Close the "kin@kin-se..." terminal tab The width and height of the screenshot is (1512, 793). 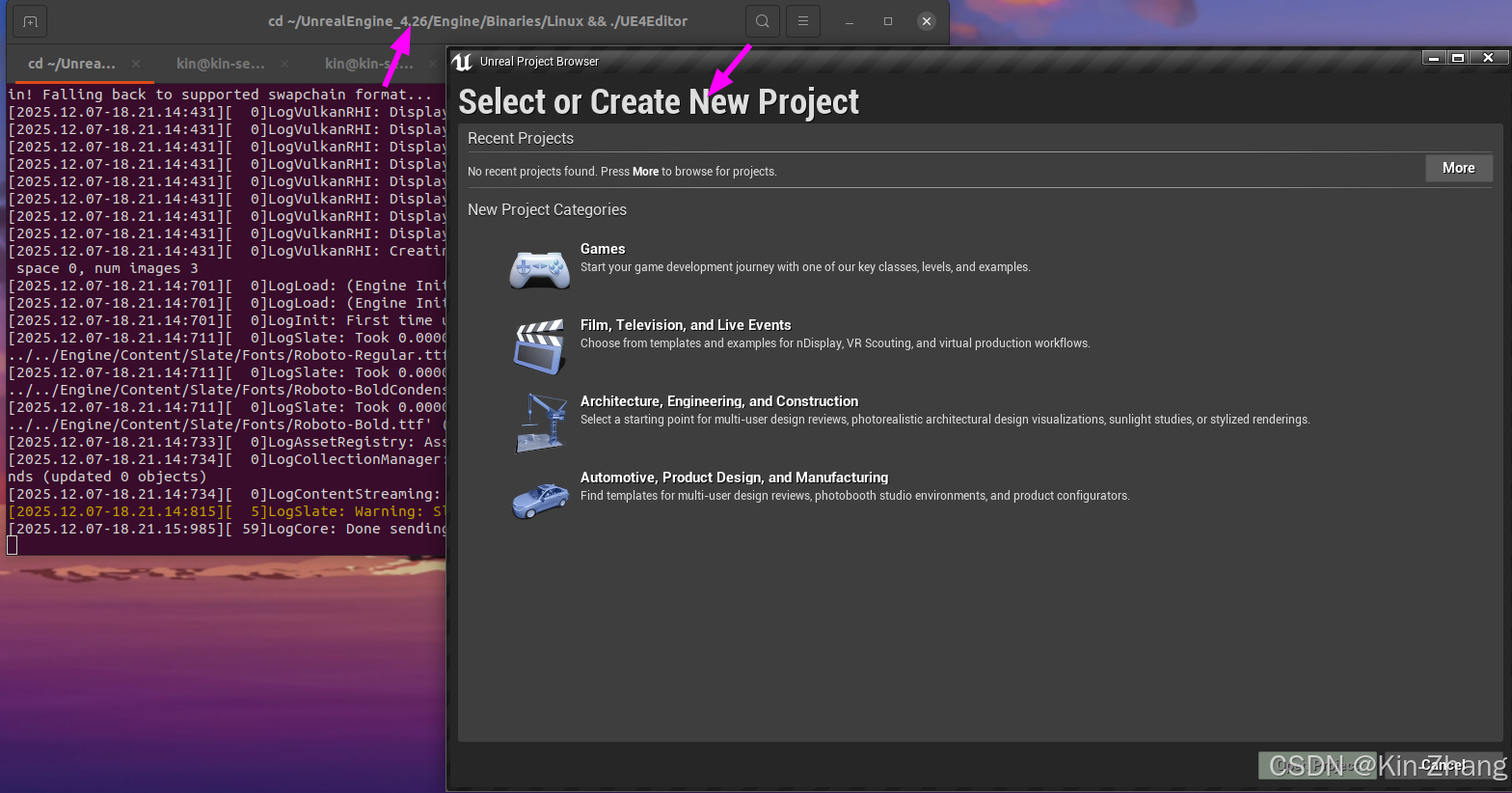(284, 64)
